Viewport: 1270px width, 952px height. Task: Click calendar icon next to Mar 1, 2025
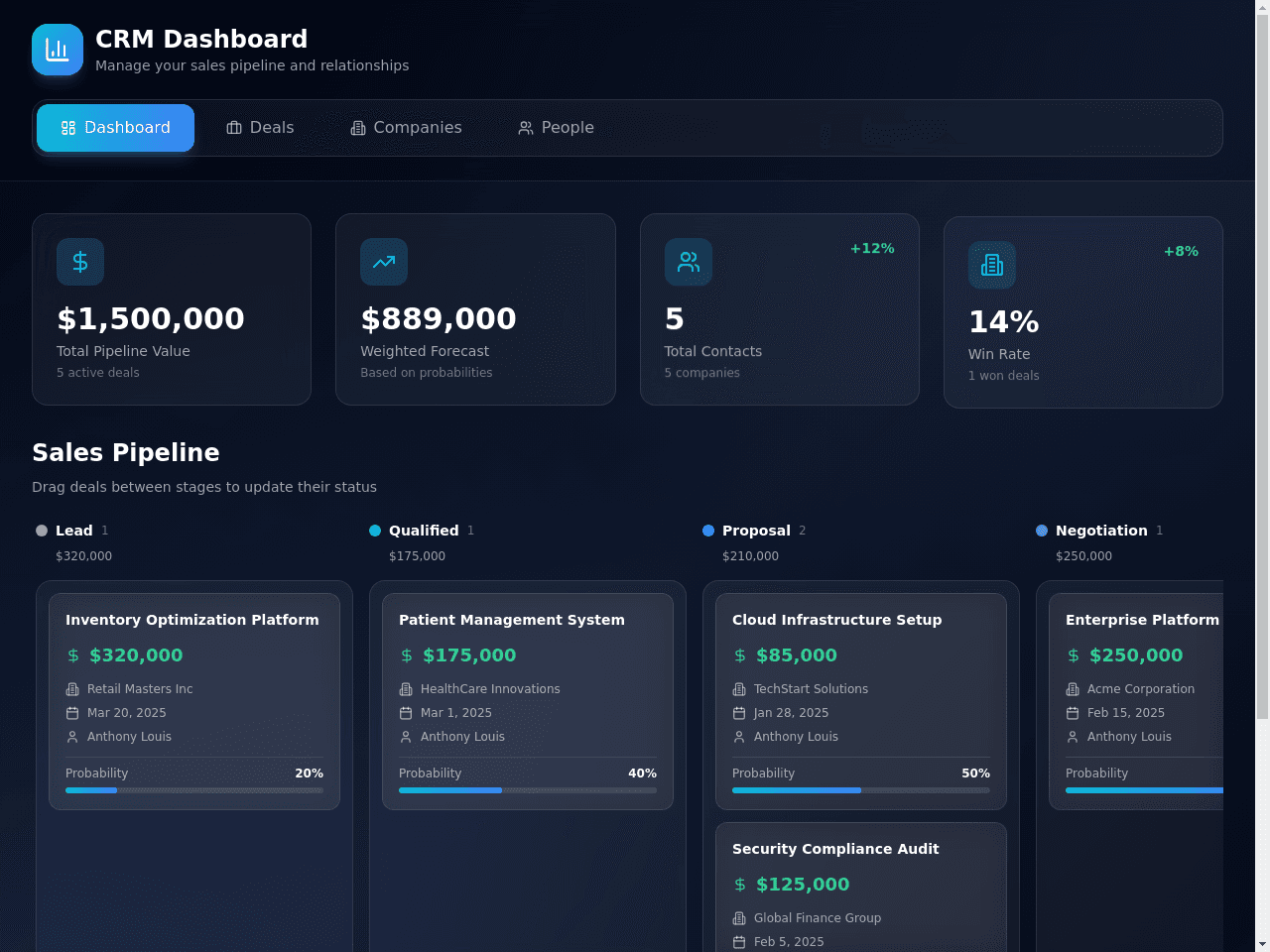[406, 713]
